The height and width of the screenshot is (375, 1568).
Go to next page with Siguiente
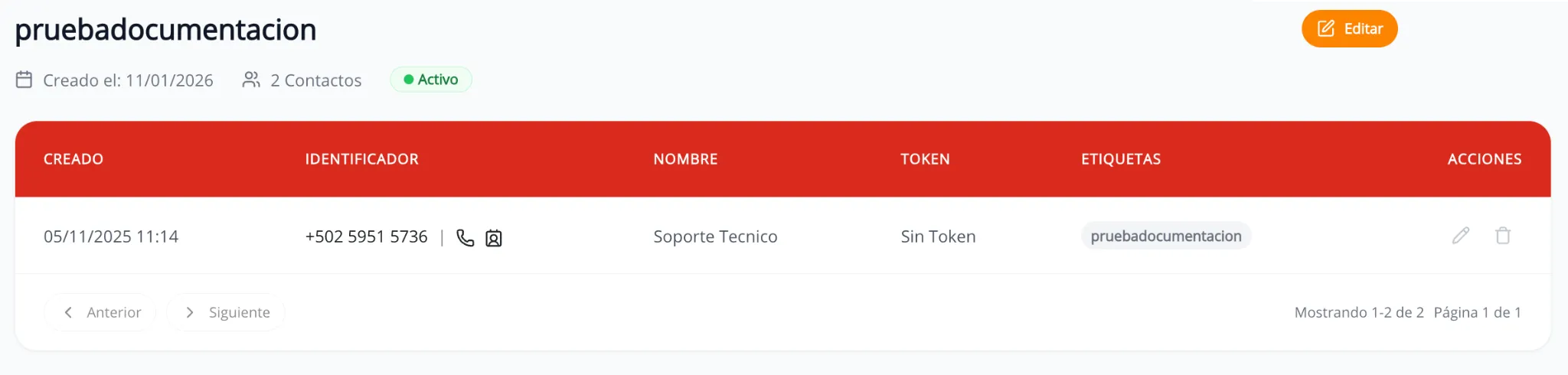click(x=226, y=312)
